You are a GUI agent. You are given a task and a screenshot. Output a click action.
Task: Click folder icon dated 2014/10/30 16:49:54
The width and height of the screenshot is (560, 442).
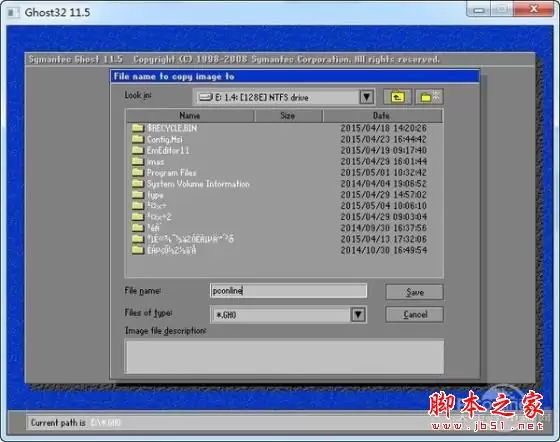138,250
